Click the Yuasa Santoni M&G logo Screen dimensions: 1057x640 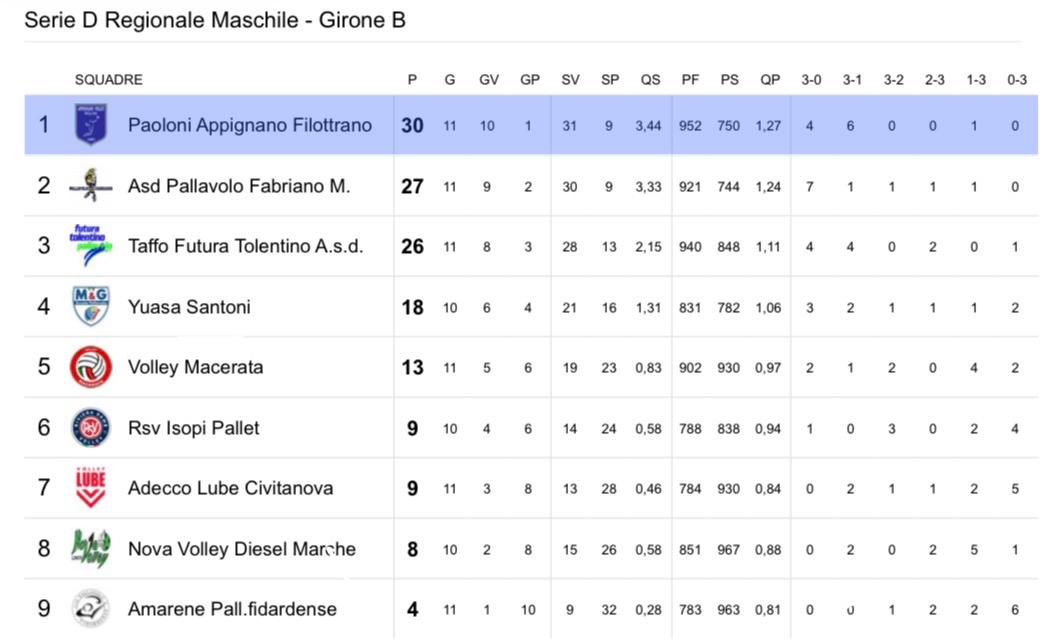[x=91, y=306]
